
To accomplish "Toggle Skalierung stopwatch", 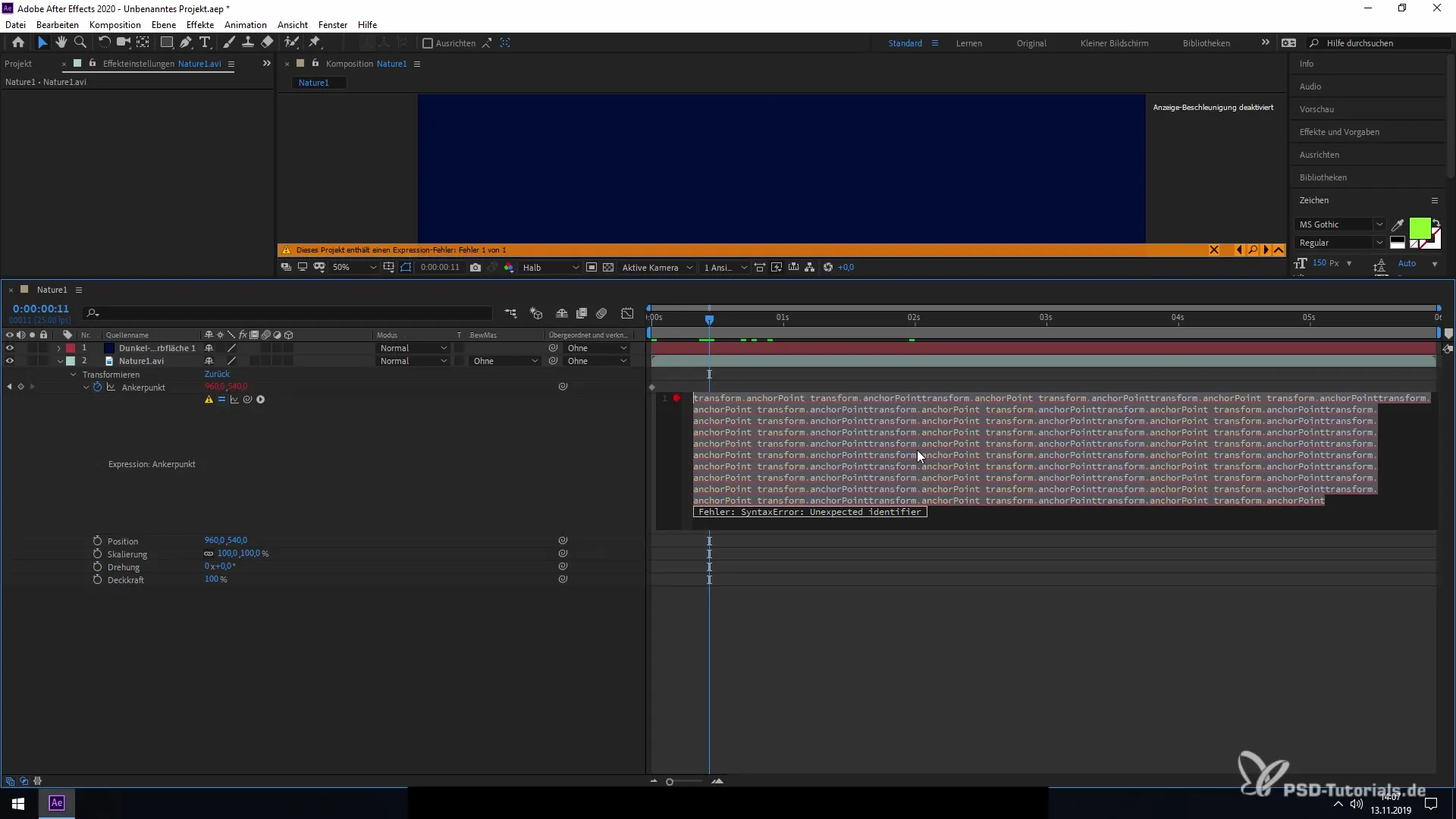I will coord(97,554).
